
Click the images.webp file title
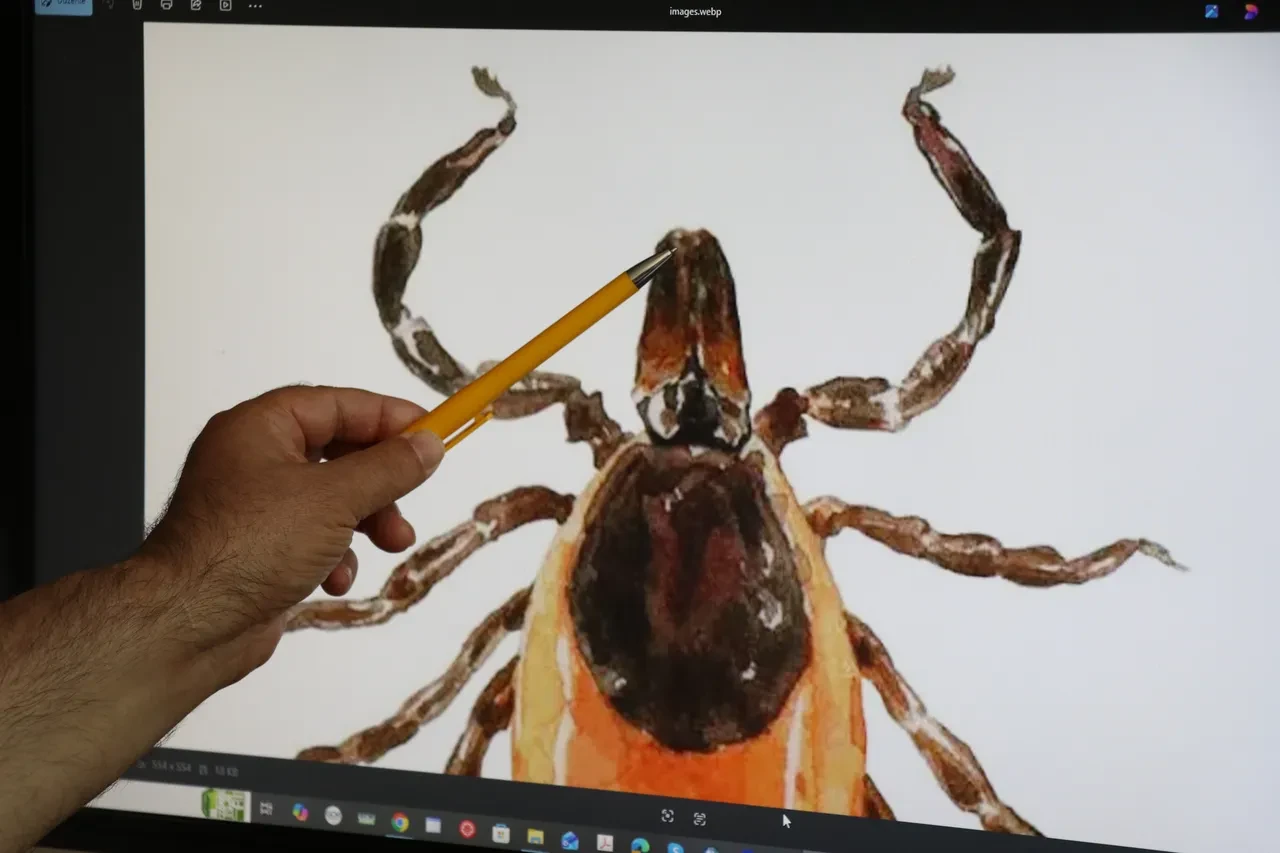[x=695, y=12]
